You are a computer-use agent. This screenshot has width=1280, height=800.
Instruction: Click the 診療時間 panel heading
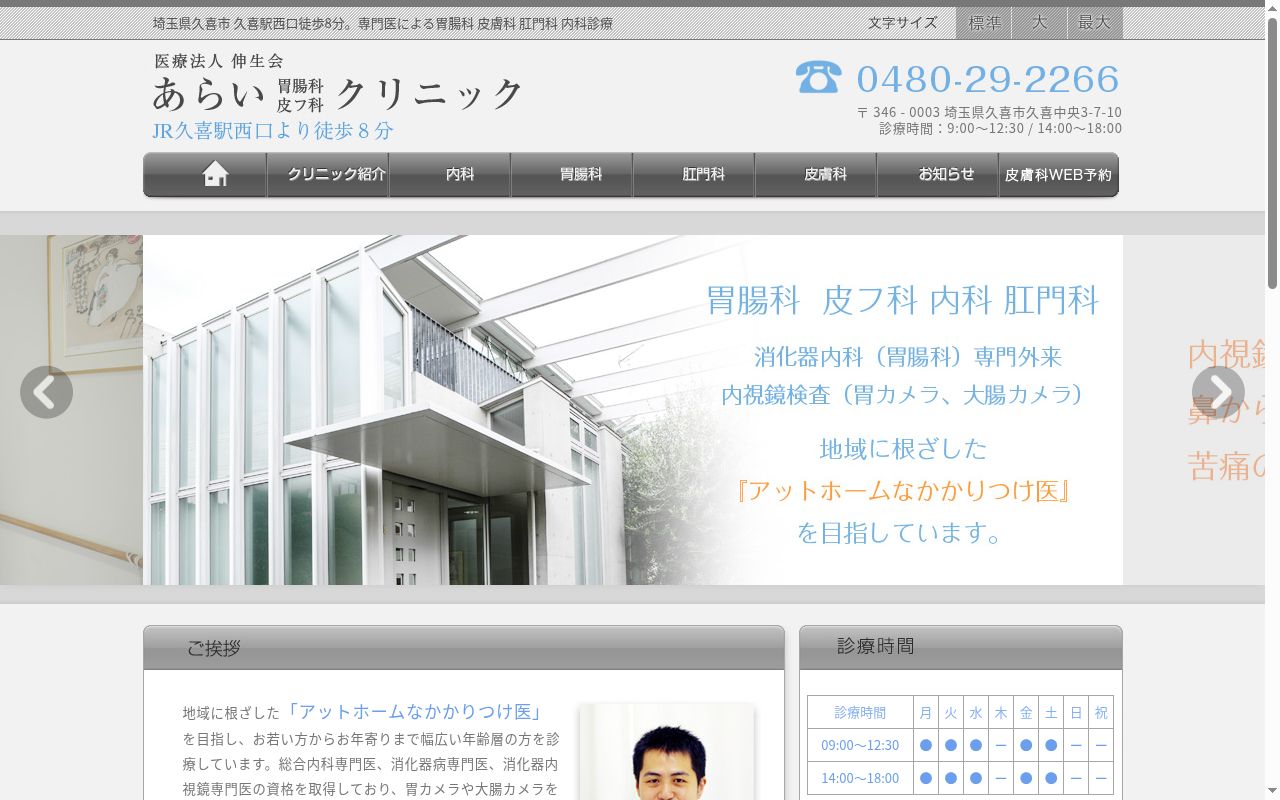pyautogui.click(x=876, y=646)
